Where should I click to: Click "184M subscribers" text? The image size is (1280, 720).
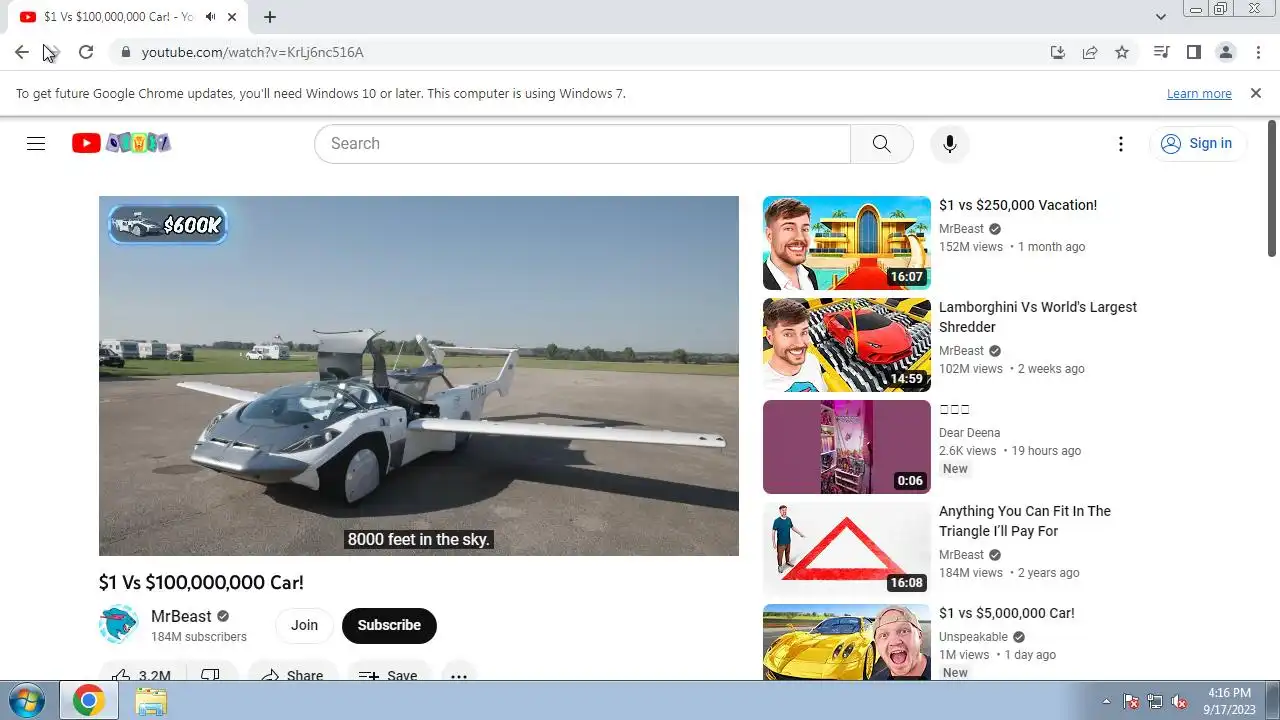coord(199,637)
